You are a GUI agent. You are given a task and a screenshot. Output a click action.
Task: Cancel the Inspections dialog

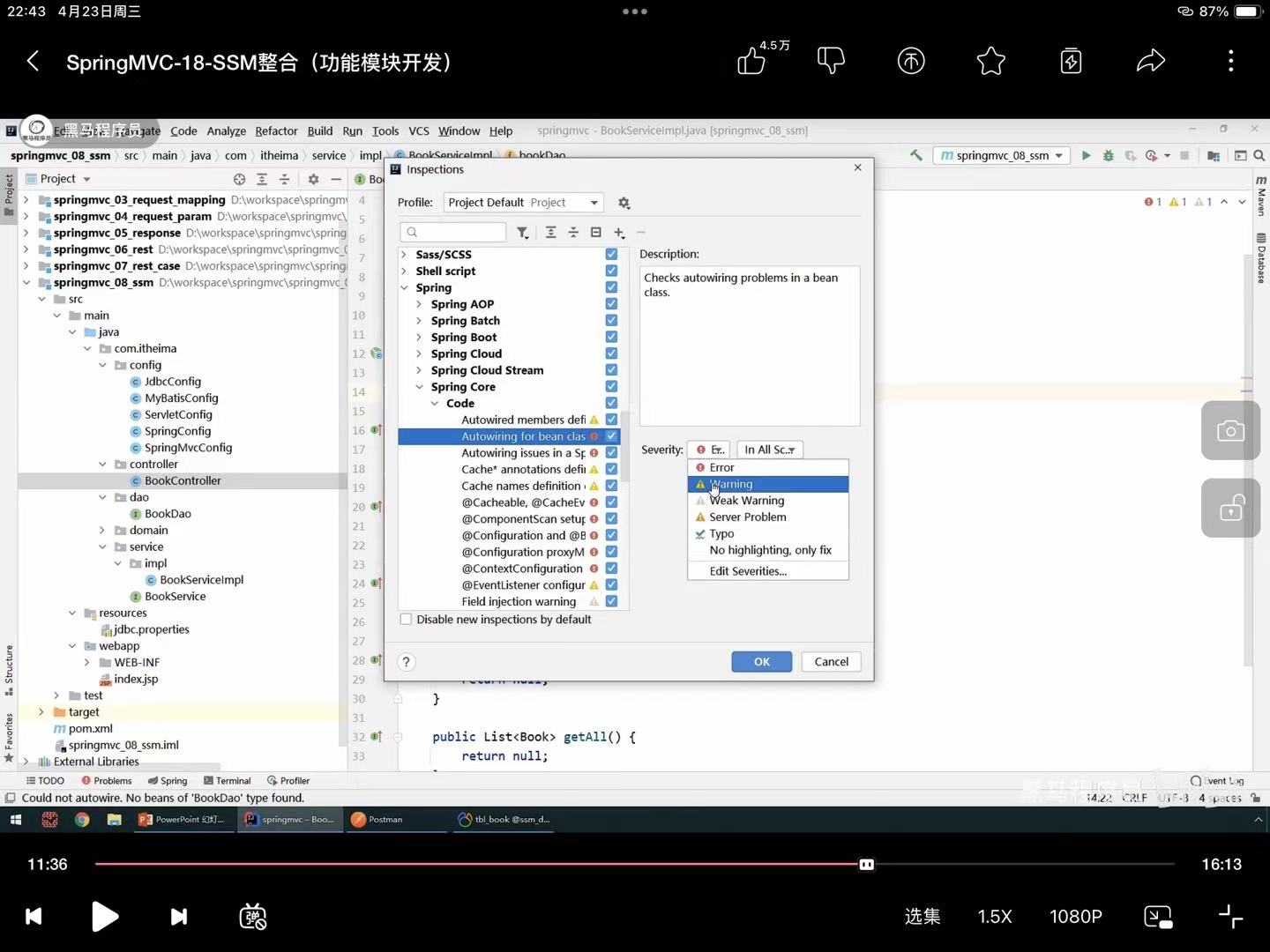[x=832, y=662]
